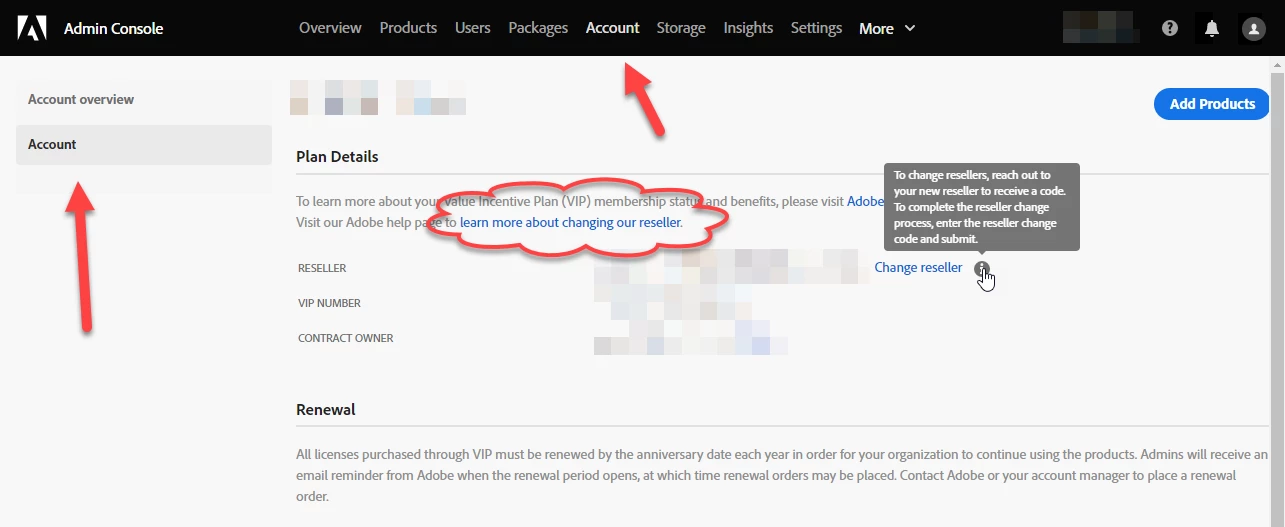Click the Plan Details heading

click(x=337, y=157)
